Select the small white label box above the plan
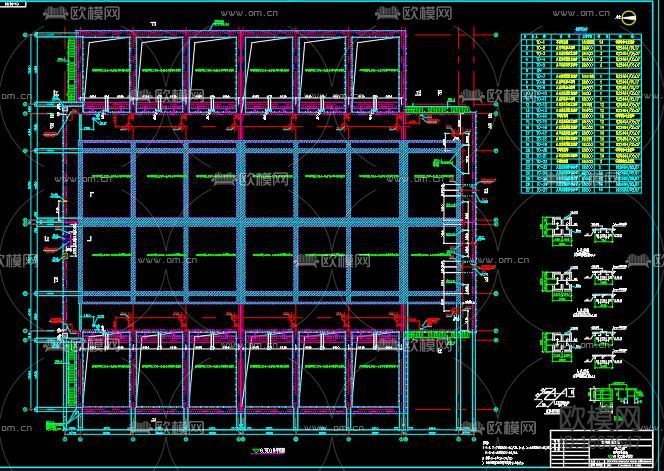The image size is (664, 471). coord(12,4)
